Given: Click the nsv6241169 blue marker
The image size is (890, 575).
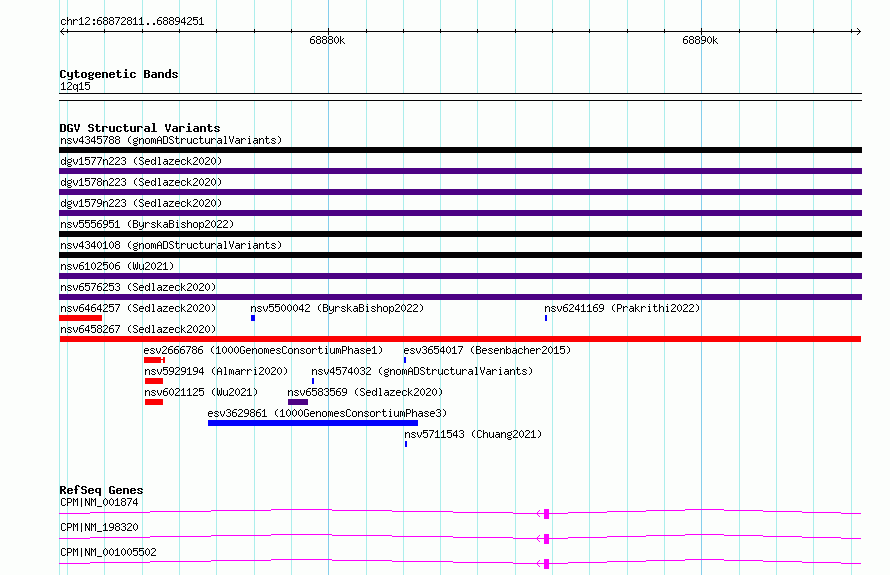Looking at the screenshot, I should pyautogui.click(x=546, y=318).
